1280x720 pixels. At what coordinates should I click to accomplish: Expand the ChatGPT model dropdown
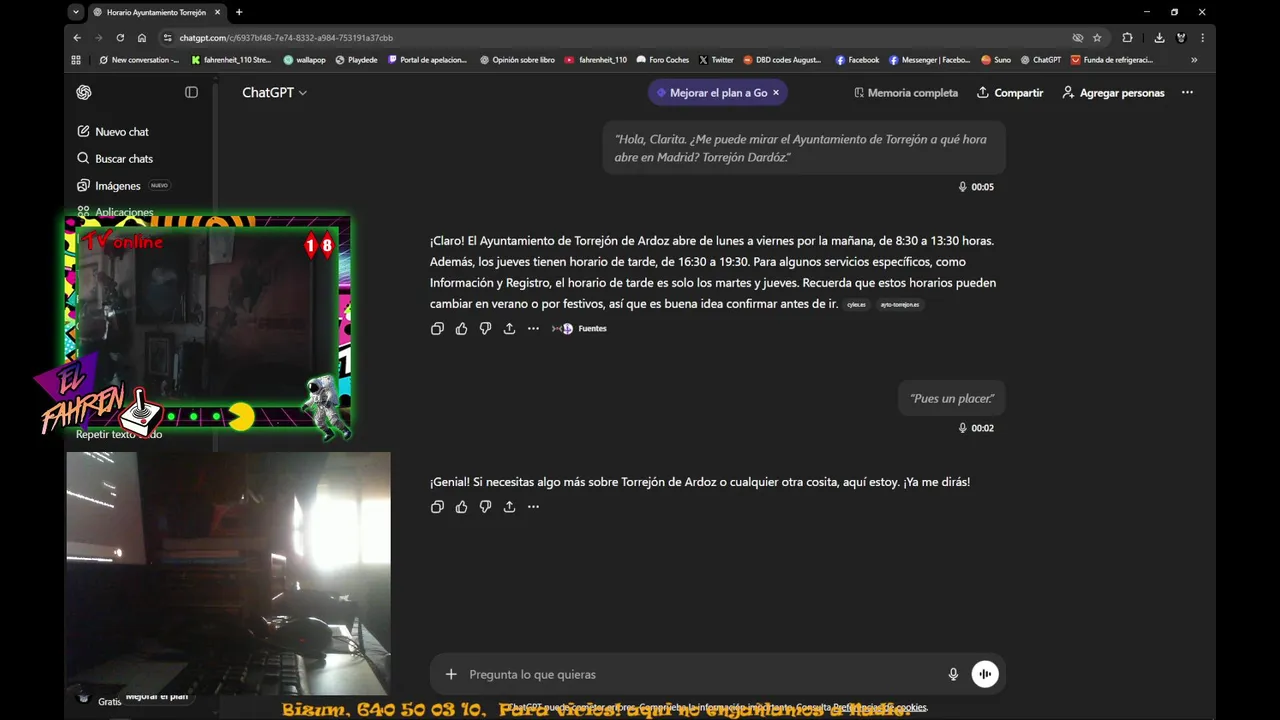(x=274, y=92)
